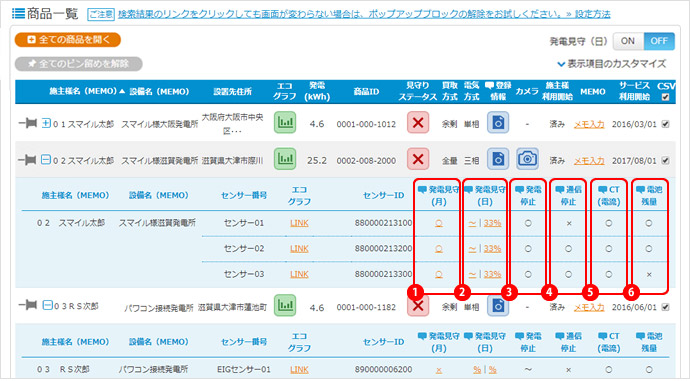Click 発電停止 header in first sensor table
690x381 pixels.
pos(528,196)
